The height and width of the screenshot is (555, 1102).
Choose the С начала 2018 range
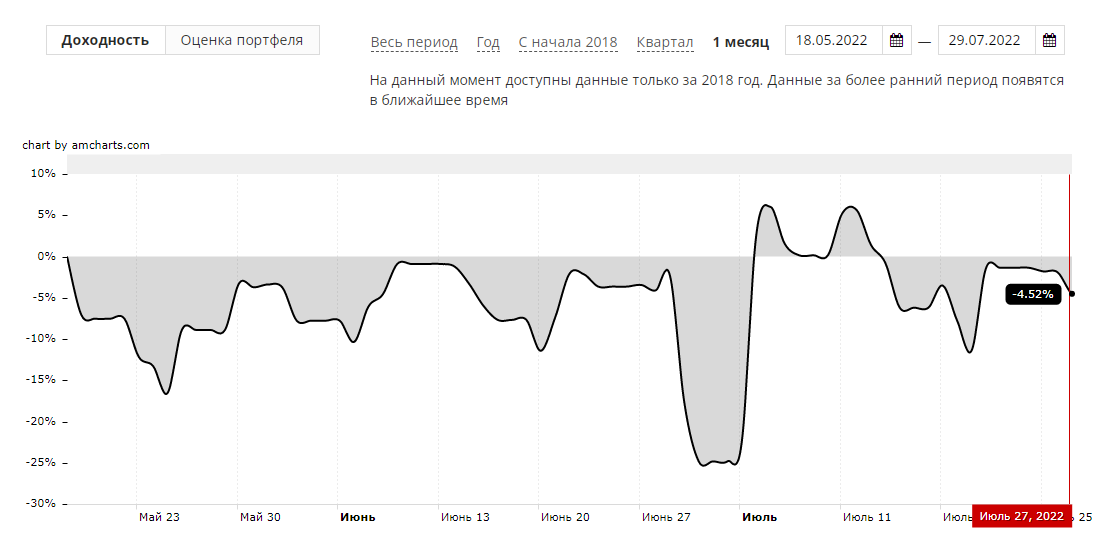tap(568, 42)
